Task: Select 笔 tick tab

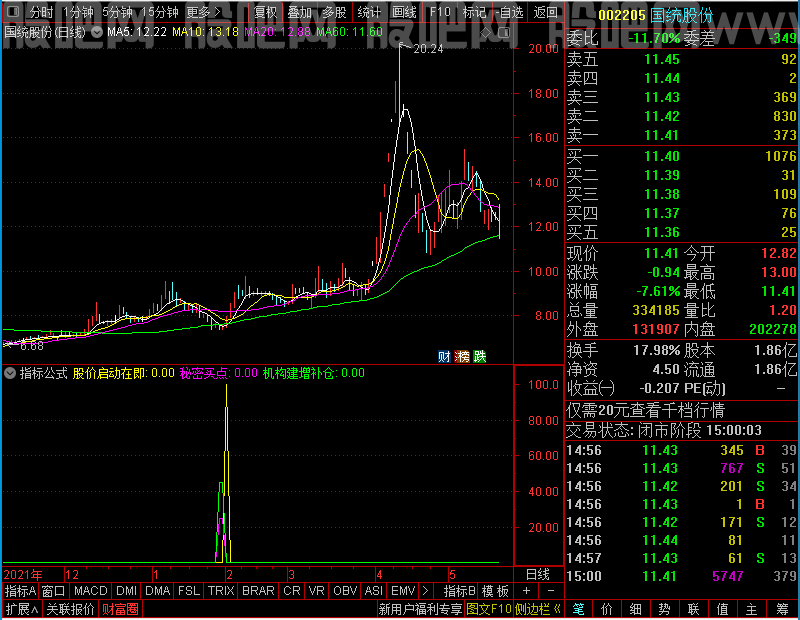Action: [578, 609]
